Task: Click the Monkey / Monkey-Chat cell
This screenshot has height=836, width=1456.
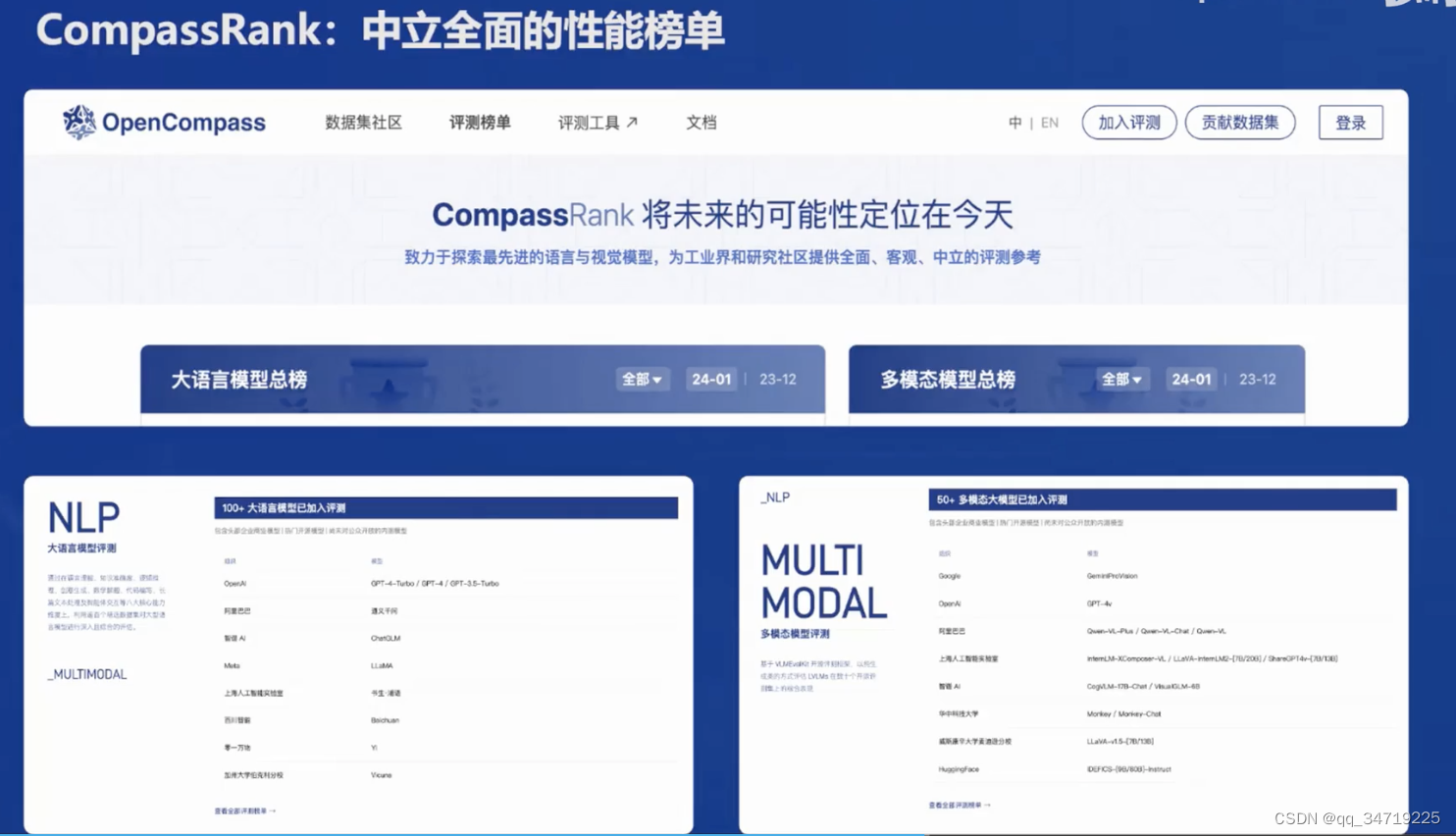Action: pos(1123,714)
